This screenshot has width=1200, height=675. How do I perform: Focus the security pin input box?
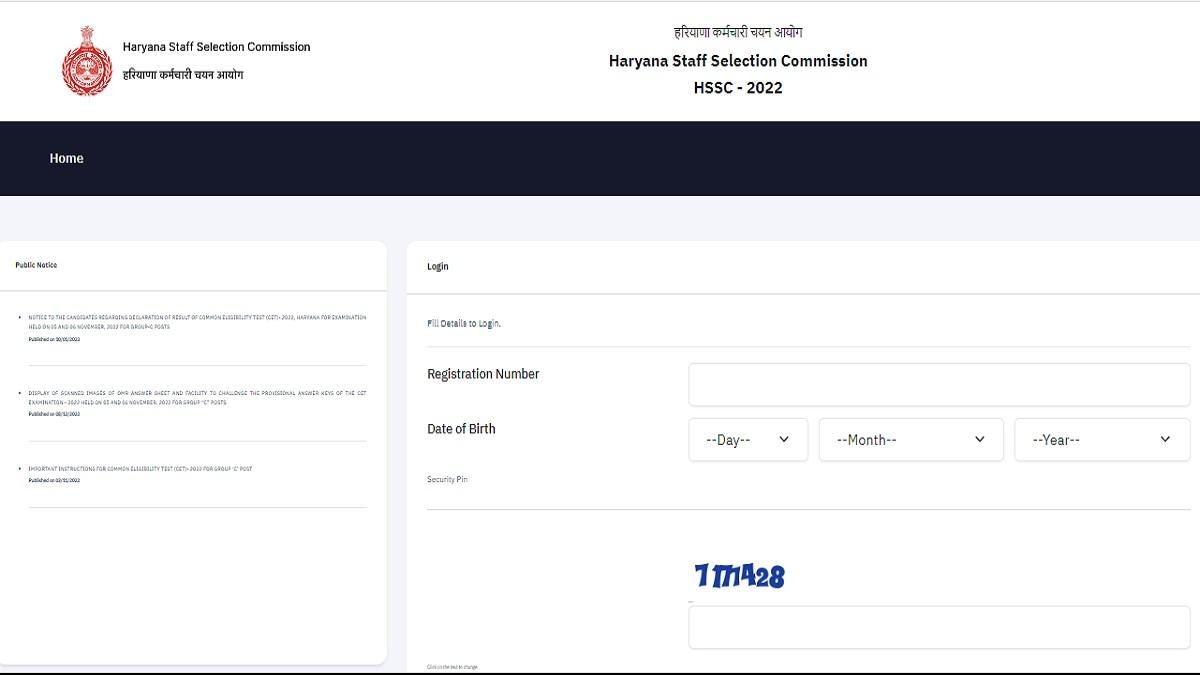click(x=939, y=627)
